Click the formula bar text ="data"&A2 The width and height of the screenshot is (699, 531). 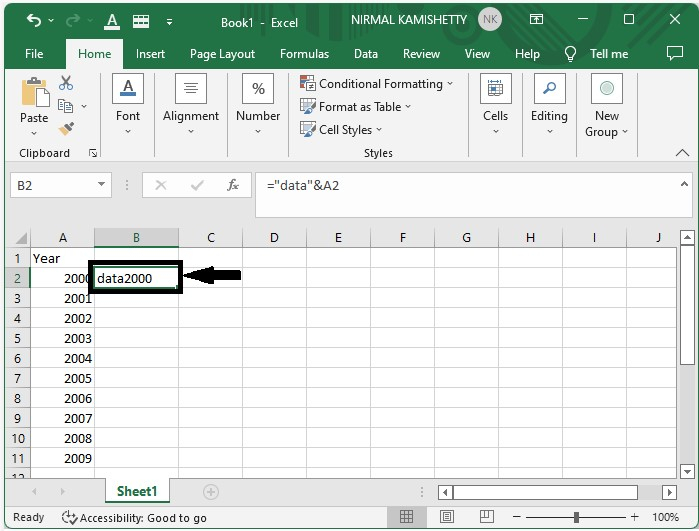point(303,185)
